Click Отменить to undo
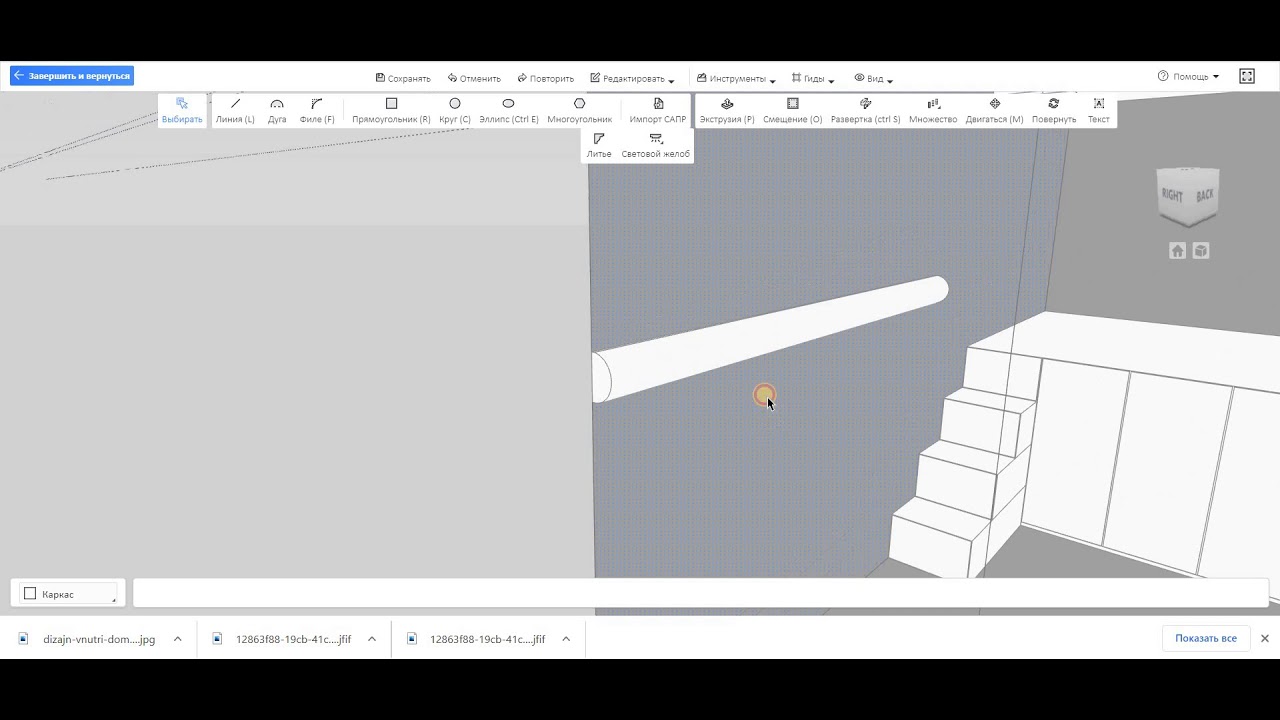The image size is (1280, 720). click(474, 78)
